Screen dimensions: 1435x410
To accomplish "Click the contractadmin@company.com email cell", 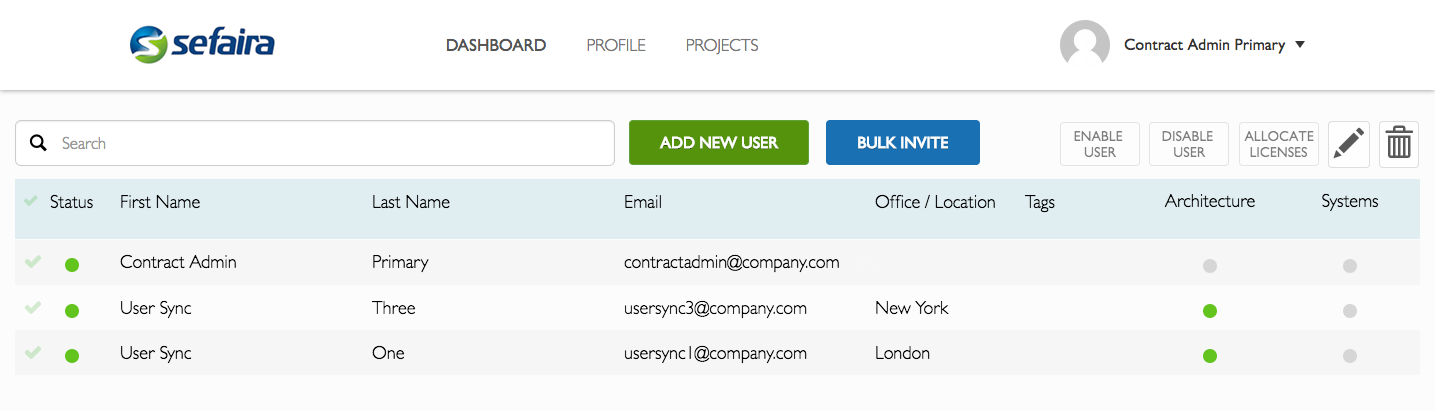I will (732, 262).
